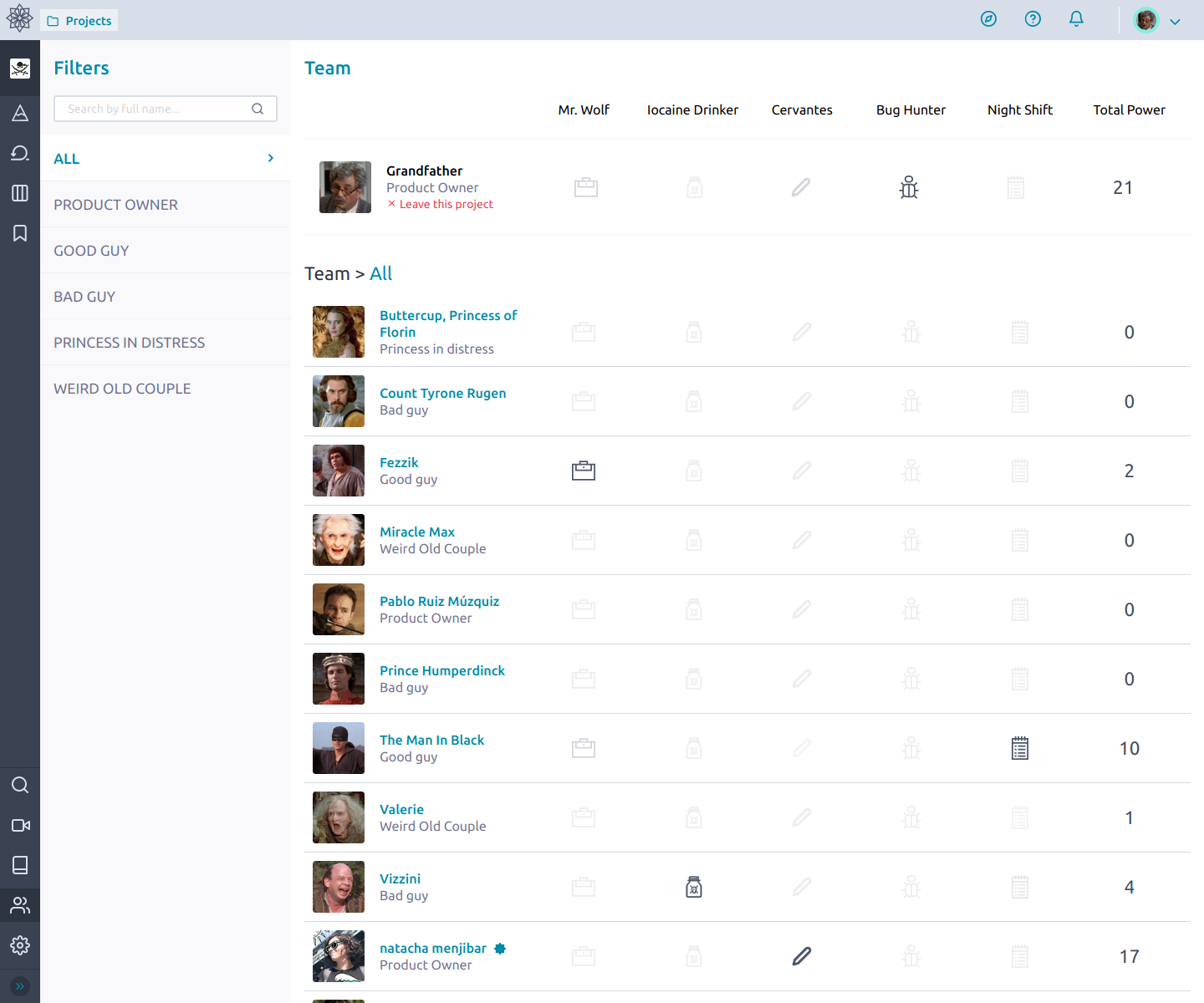Click Fezzik's Mr. Wolf briefcase badge
Screen dimensions: 1204x1003
click(x=583, y=471)
